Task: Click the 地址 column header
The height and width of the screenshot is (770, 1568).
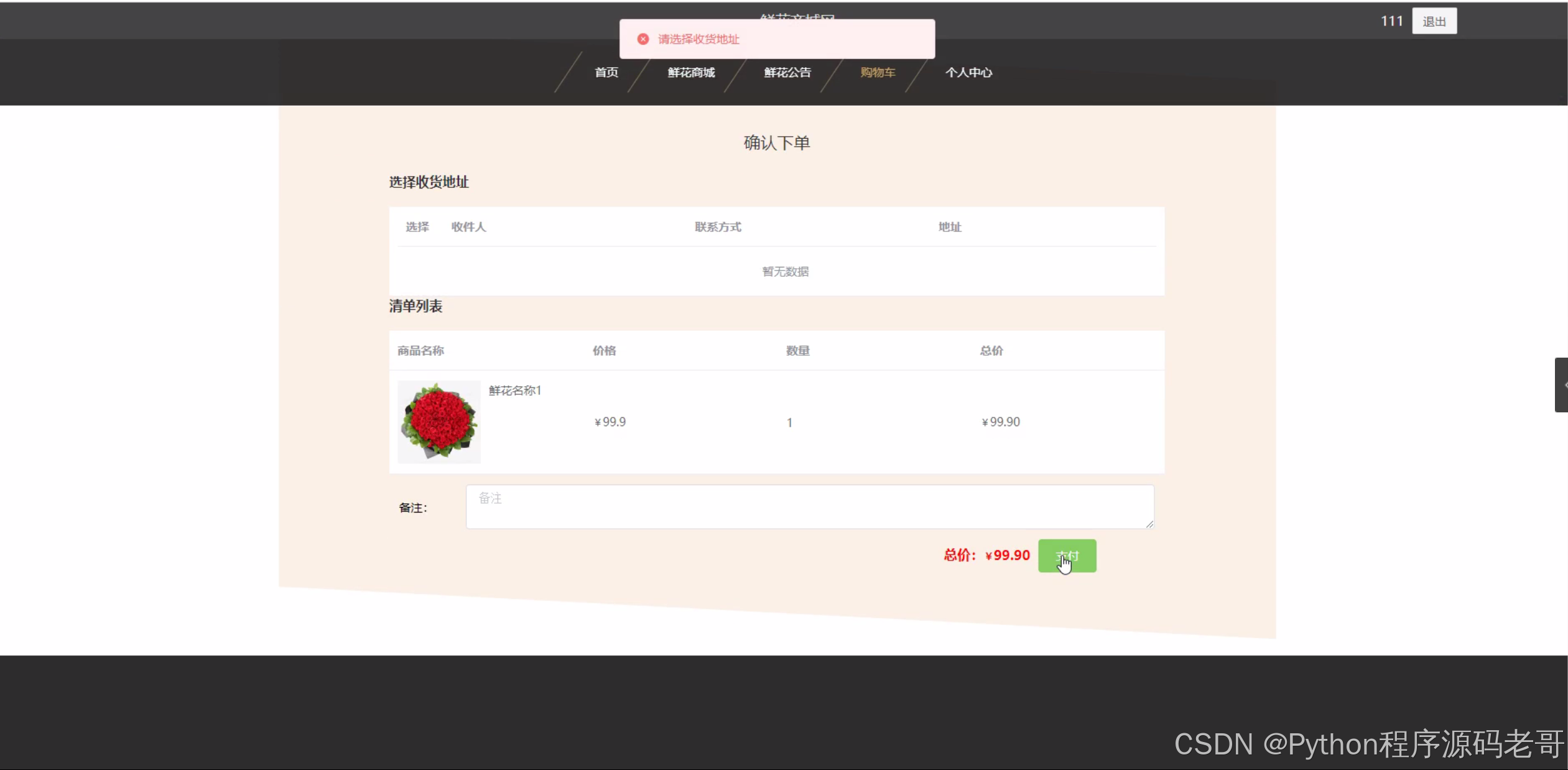Action: 950,227
